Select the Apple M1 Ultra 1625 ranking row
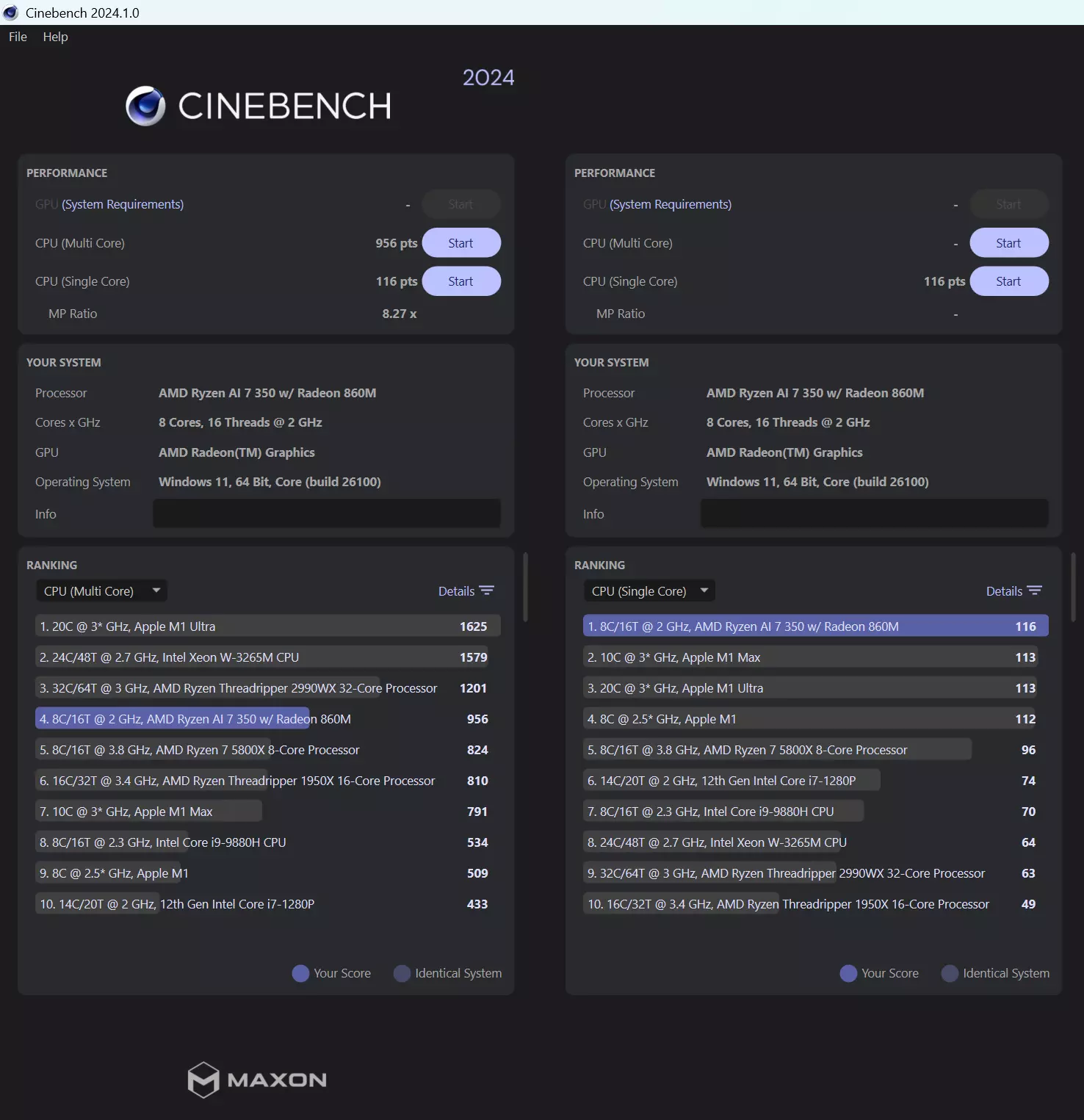Image resolution: width=1084 pixels, height=1120 pixels. pos(268,626)
